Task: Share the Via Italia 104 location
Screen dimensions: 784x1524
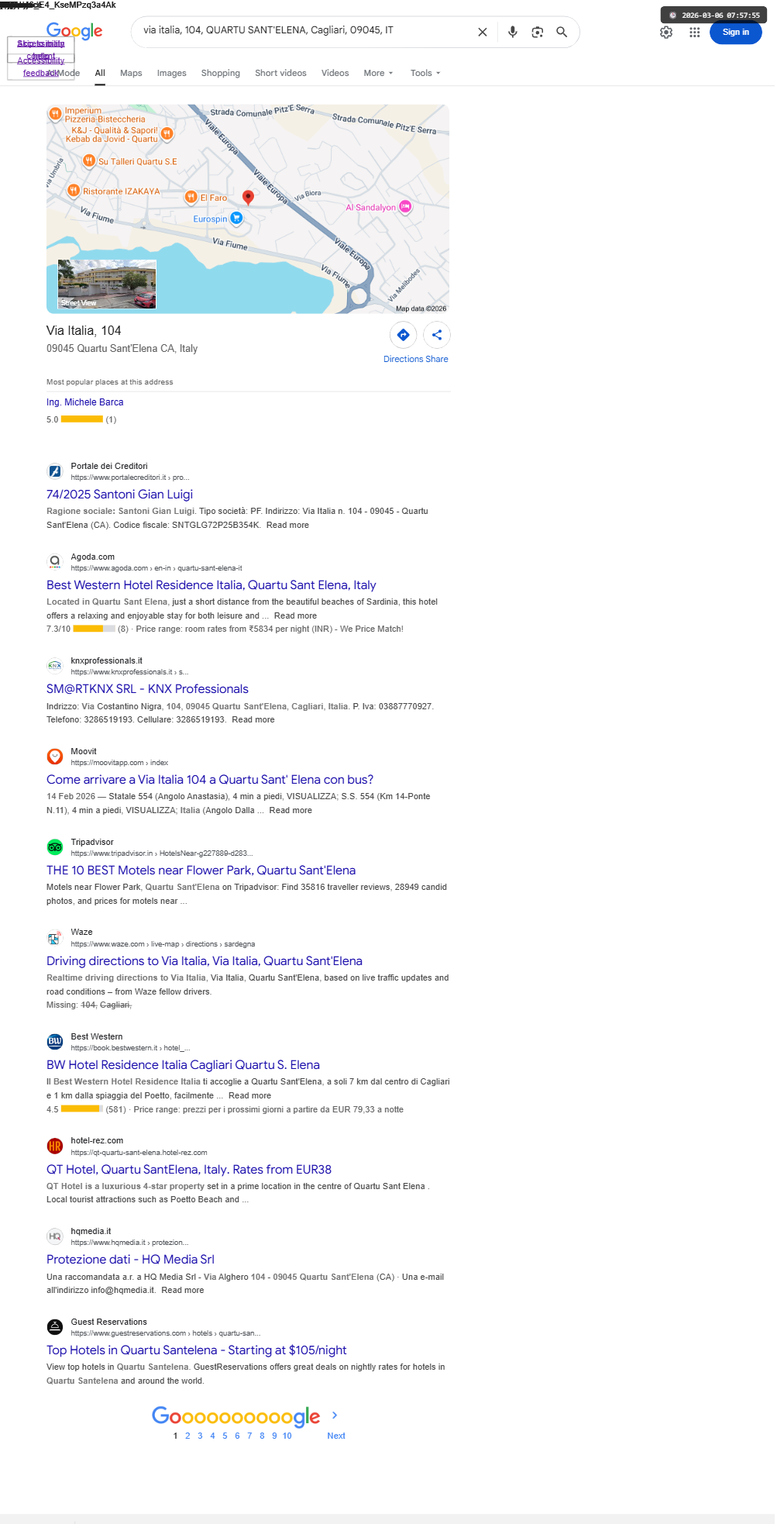Action: coord(437,335)
